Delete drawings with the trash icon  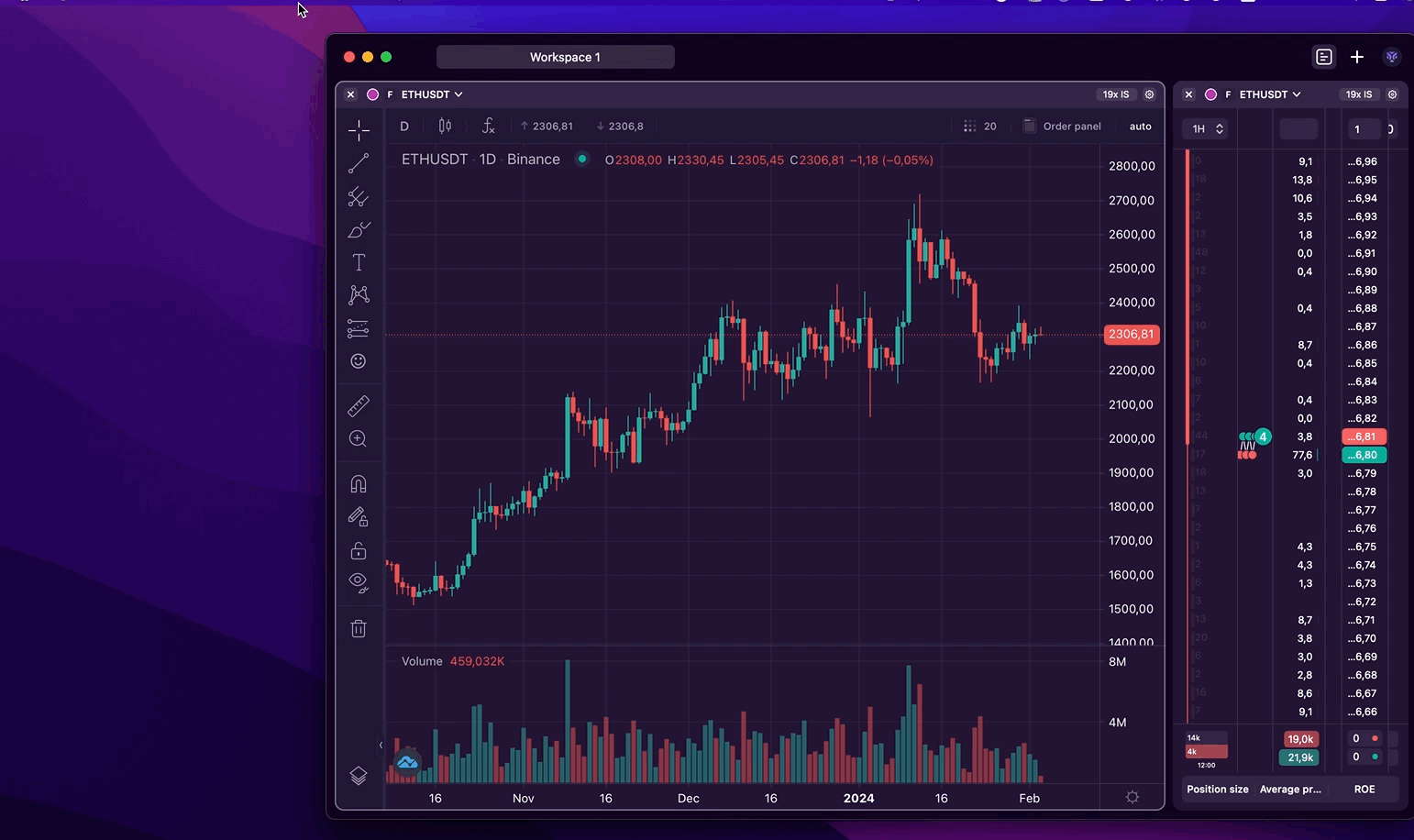359,628
